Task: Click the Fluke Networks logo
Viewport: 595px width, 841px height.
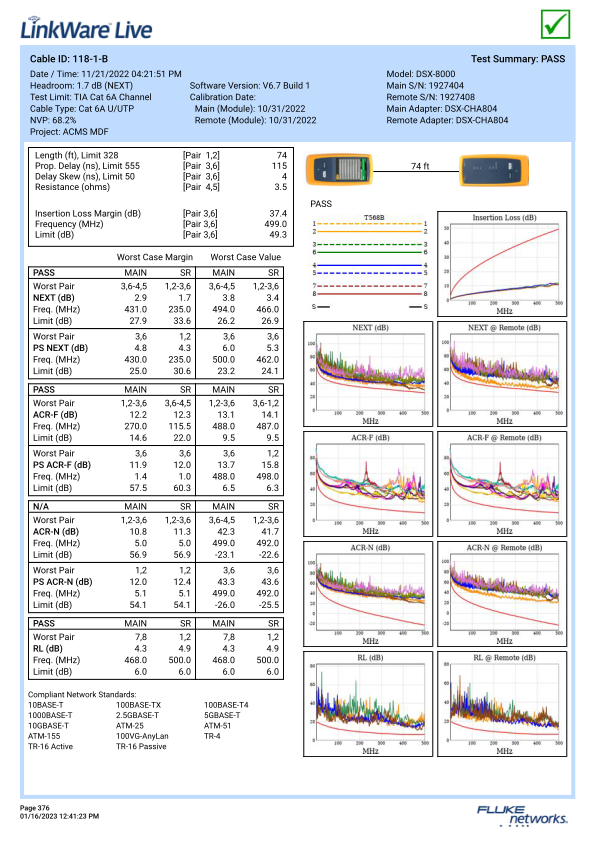Action: [521, 815]
